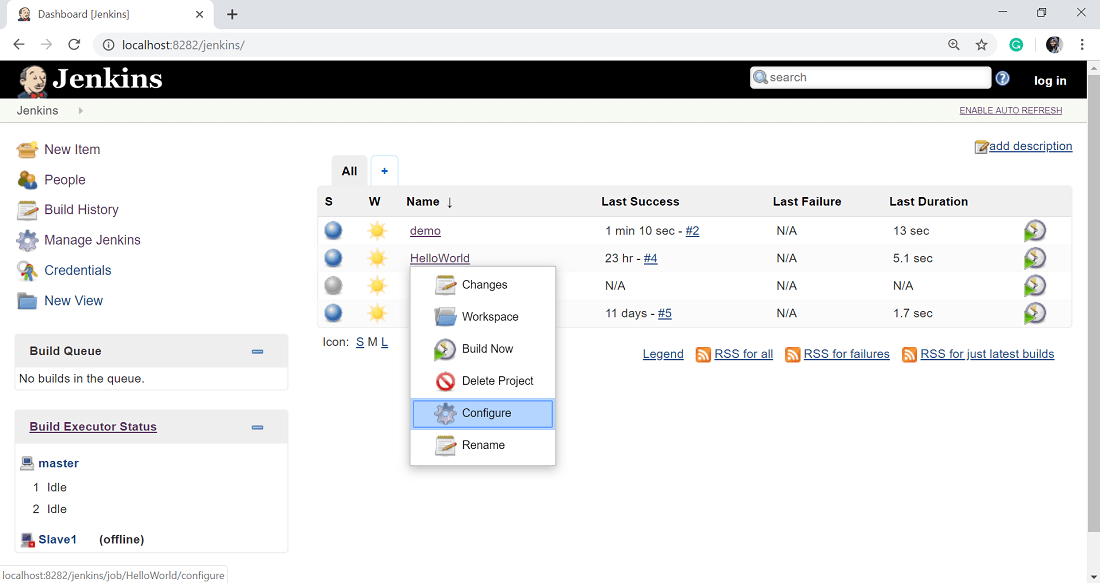Open the demo job link
Screen dimensions: 1100x583
[425, 231]
